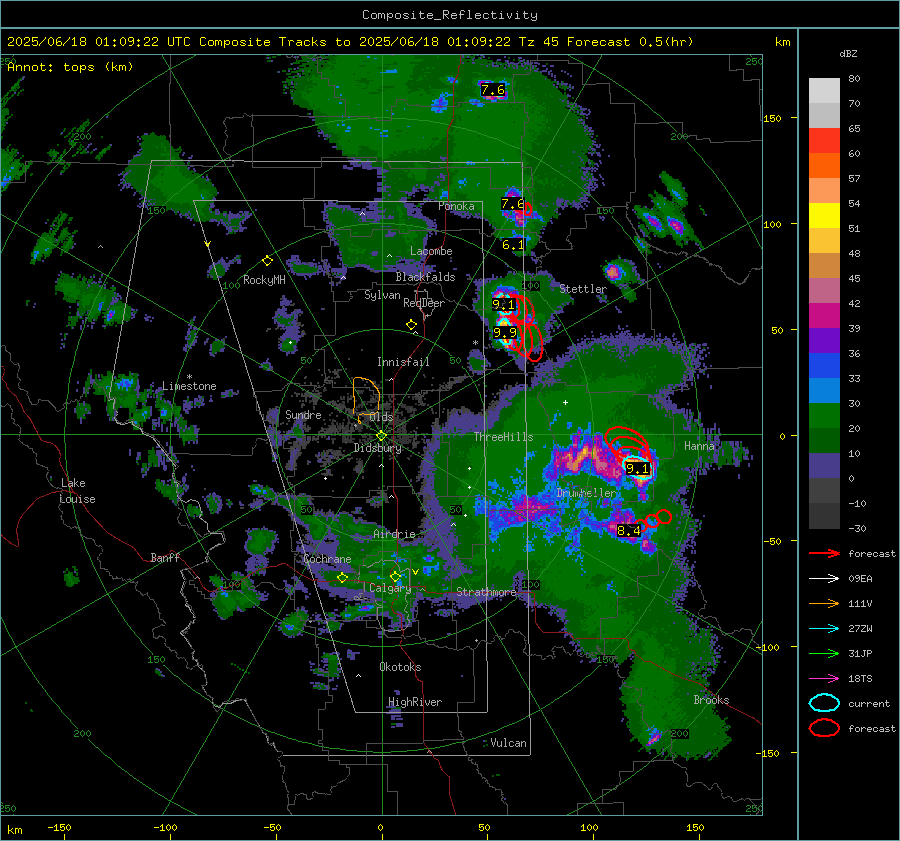The height and width of the screenshot is (841, 900).
Task: Click the ThreeHills label
Action: (x=503, y=437)
